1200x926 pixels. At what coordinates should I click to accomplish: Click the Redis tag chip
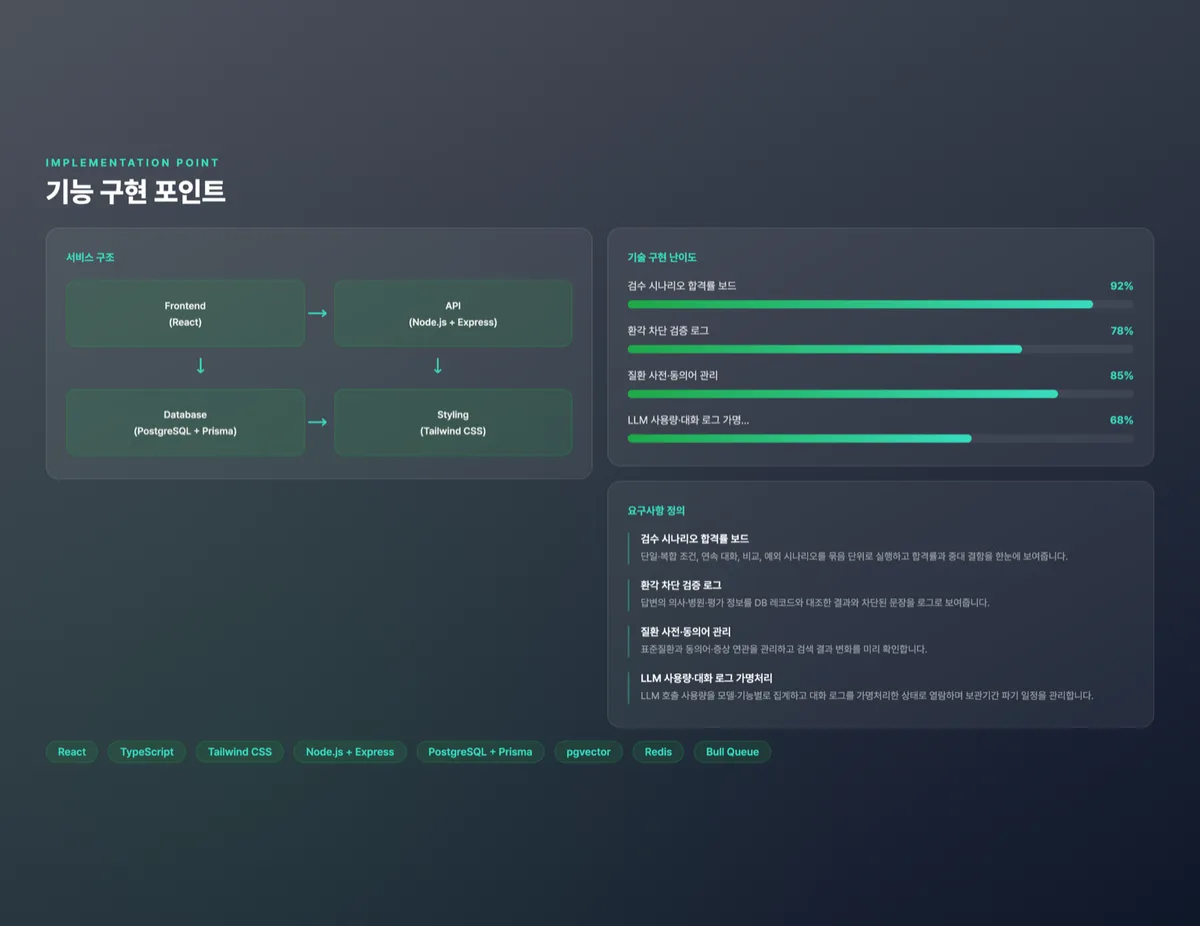(x=658, y=752)
